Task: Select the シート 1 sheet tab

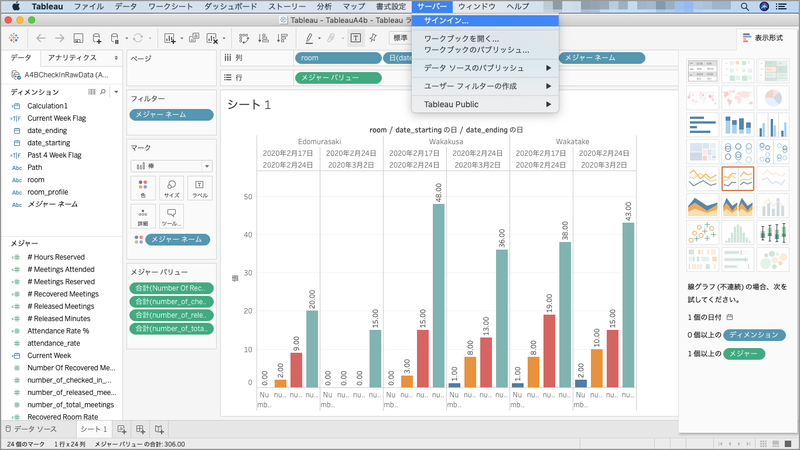Action: pos(94,429)
